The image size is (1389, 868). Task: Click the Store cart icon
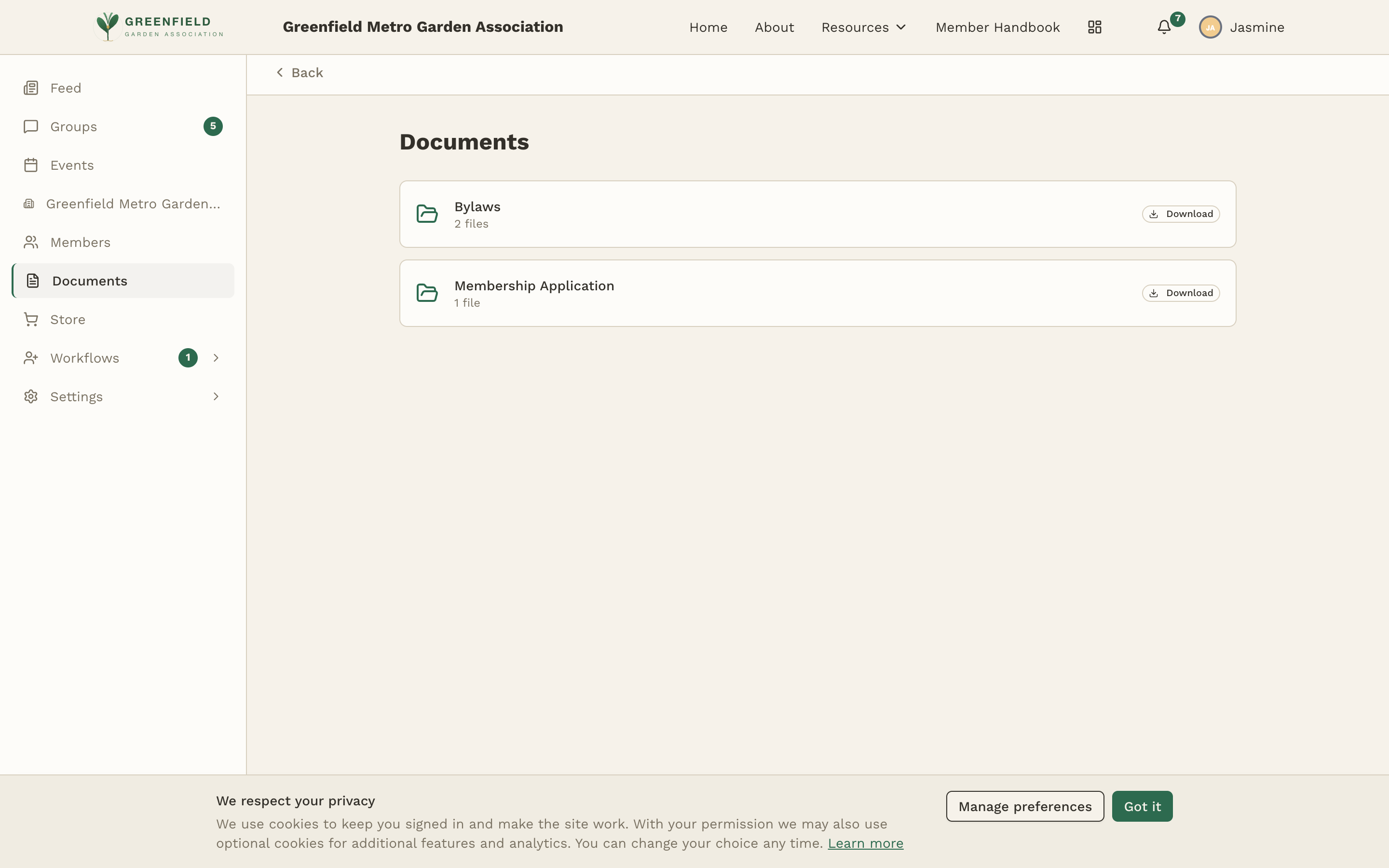click(x=31, y=319)
